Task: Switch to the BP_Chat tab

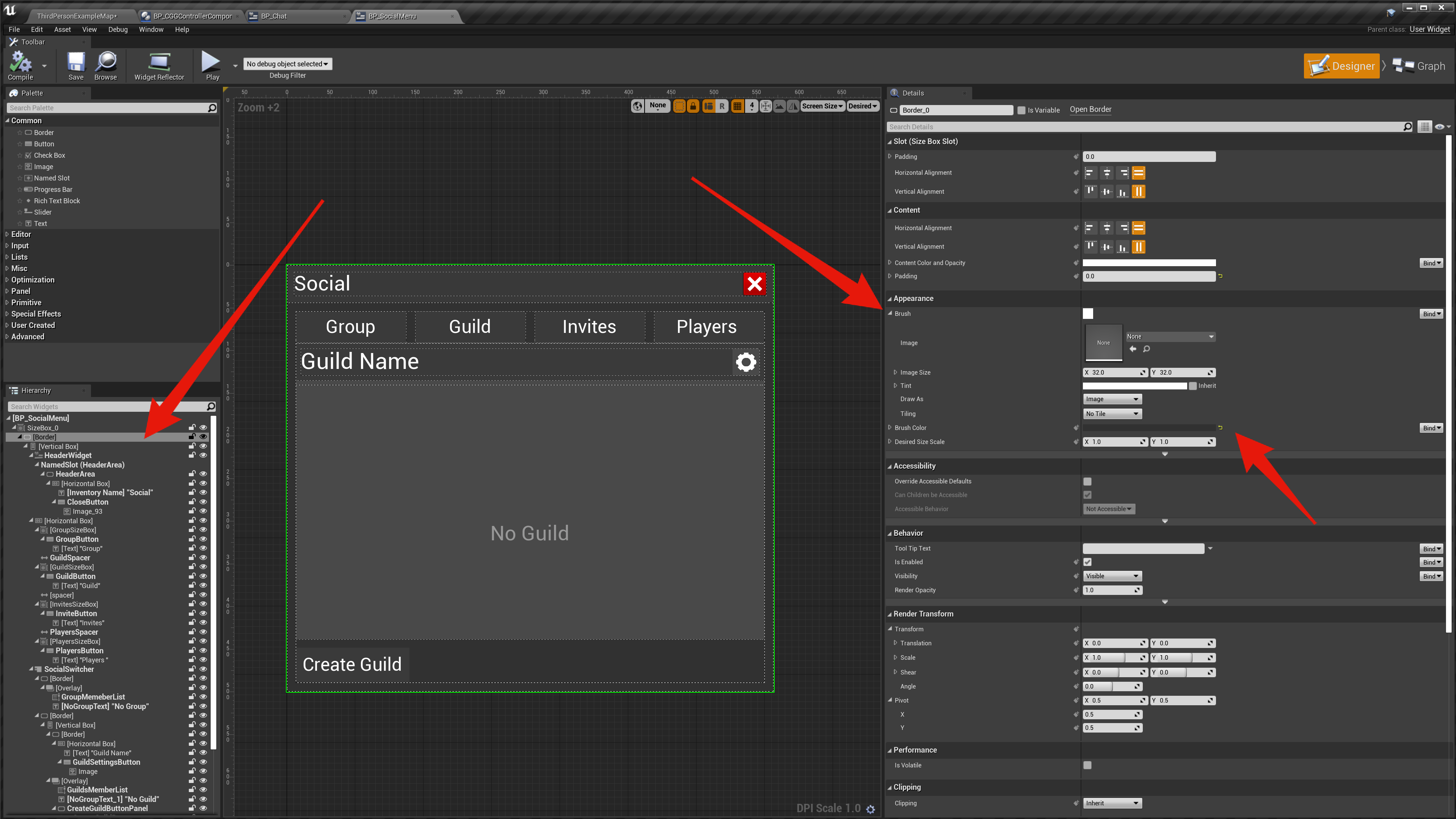Action: click(273, 16)
